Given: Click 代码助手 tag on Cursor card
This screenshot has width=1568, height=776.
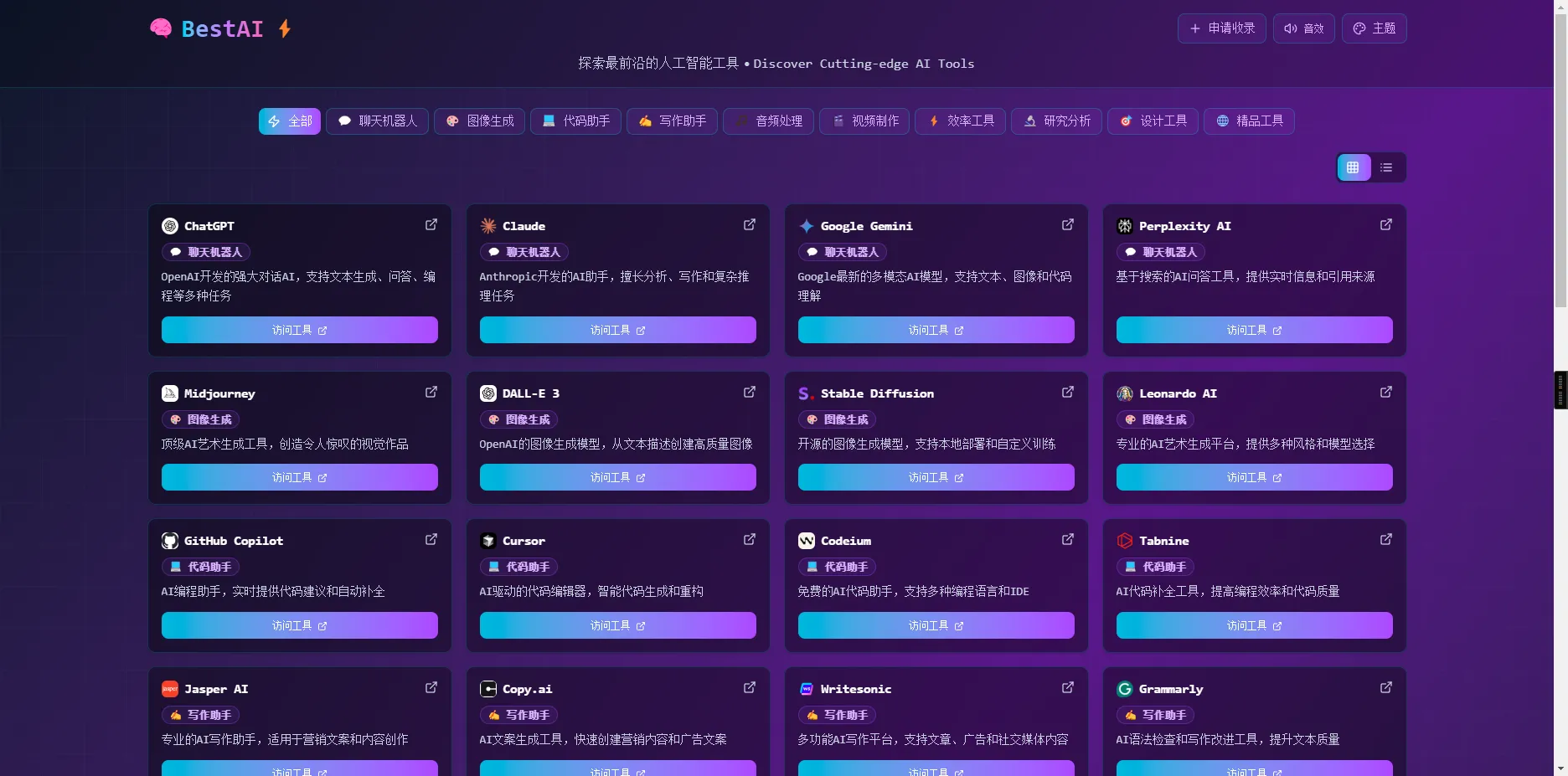Looking at the screenshot, I should 519,567.
